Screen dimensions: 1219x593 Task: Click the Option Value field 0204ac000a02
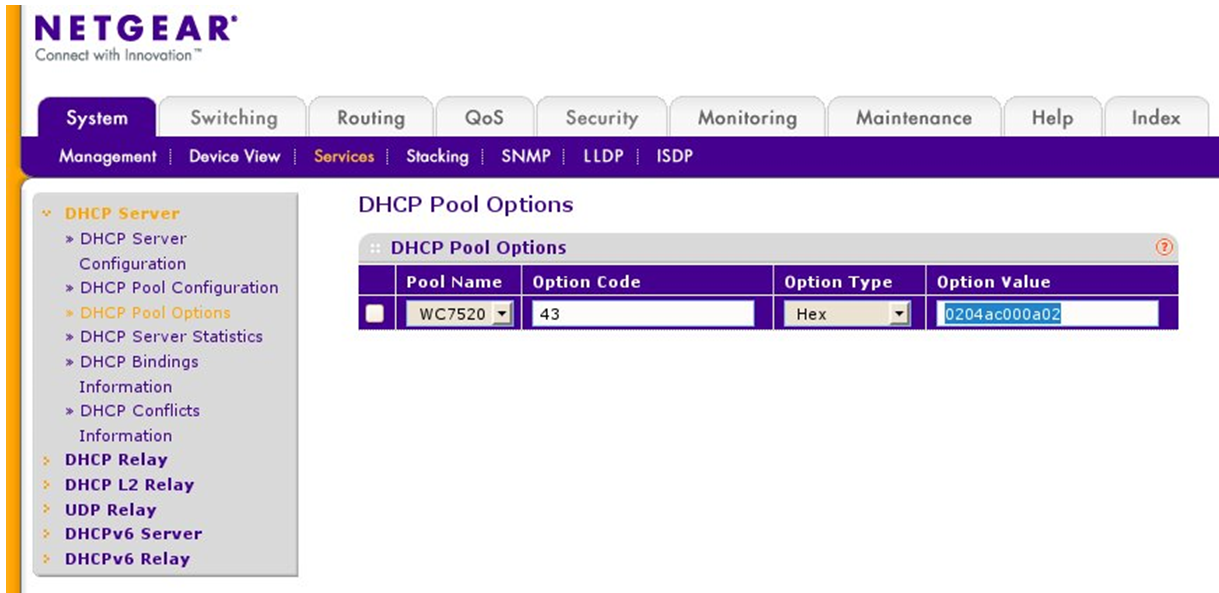[1048, 314]
